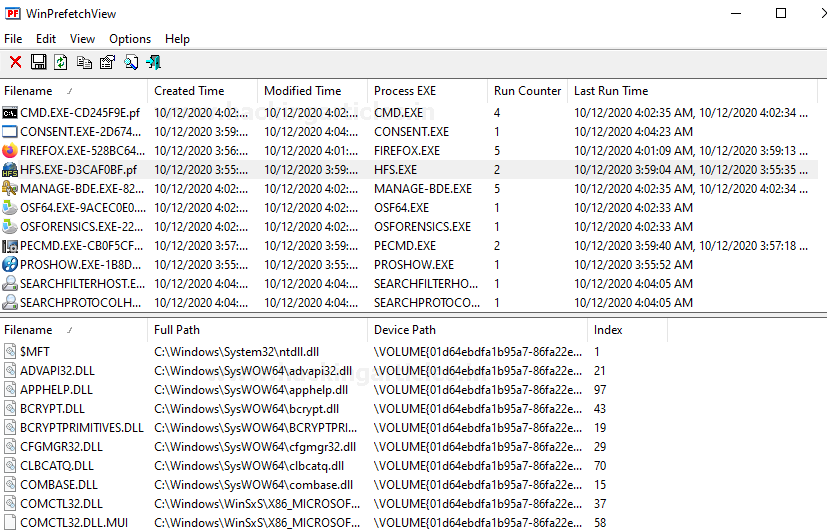Click the OSF64.EXE file icon
Screen dimensions: 827x532
pyautogui.click(x=10, y=208)
